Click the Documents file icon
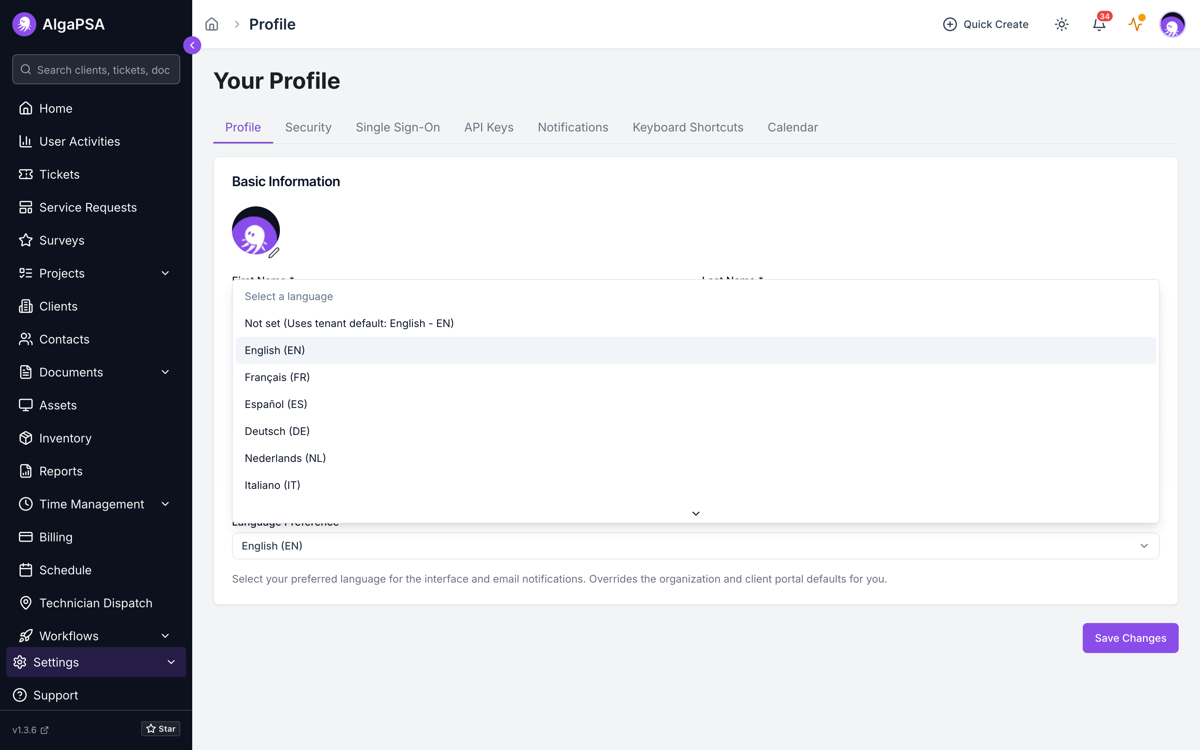This screenshot has width=1200, height=750. [x=26, y=372]
